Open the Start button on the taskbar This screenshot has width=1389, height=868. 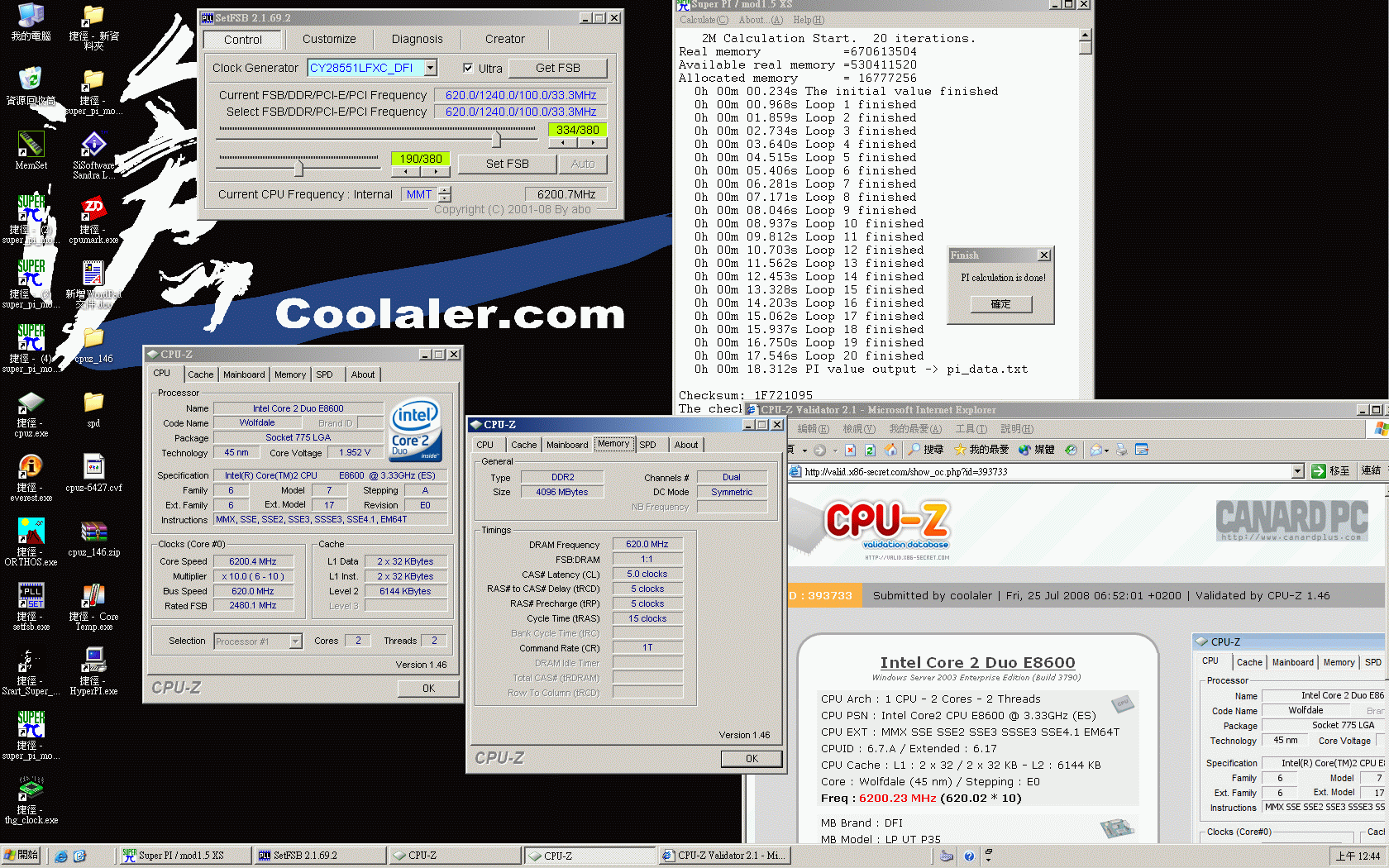click(21, 856)
